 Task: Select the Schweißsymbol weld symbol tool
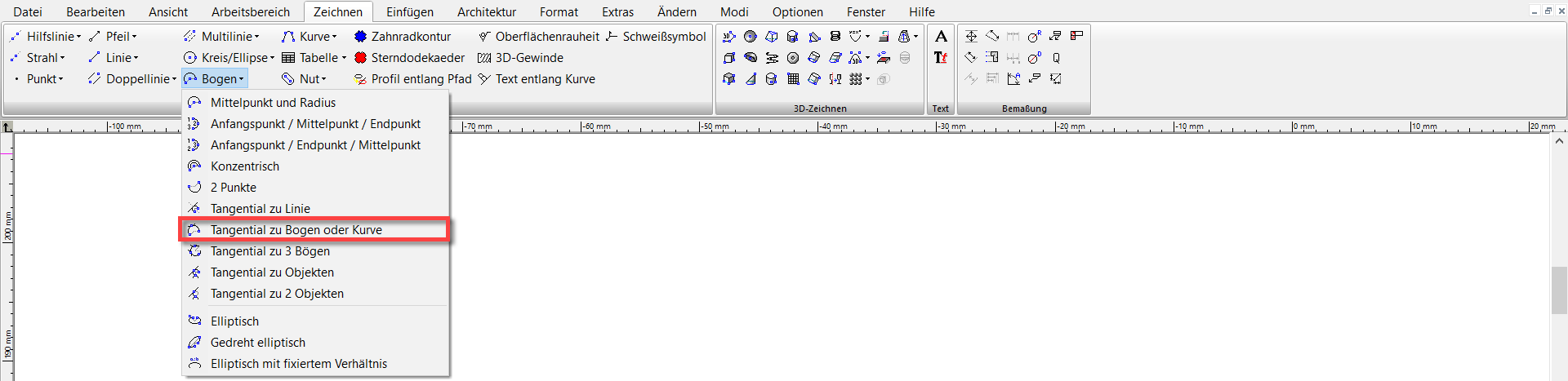click(656, 37)
